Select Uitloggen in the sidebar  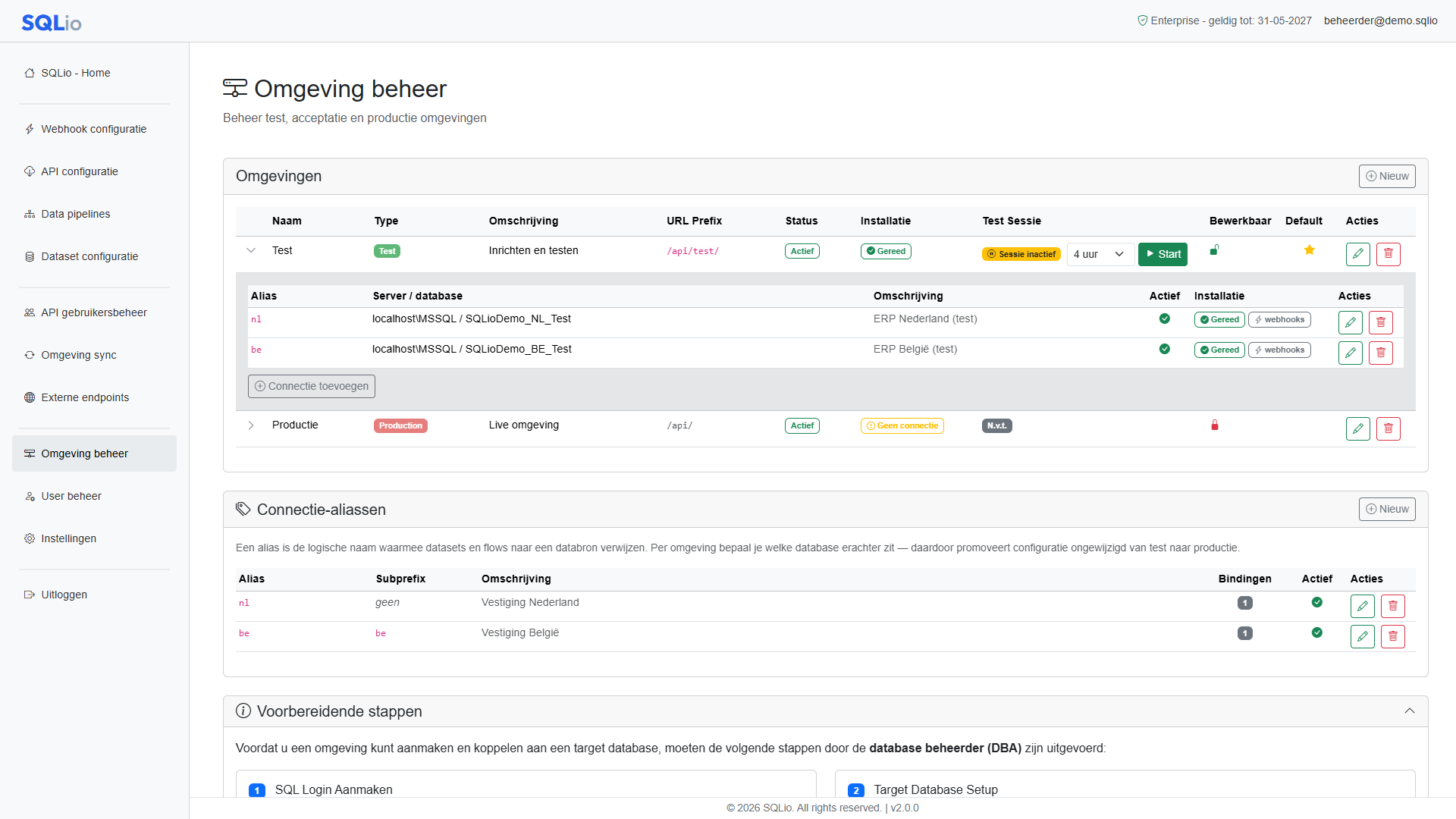94,595
